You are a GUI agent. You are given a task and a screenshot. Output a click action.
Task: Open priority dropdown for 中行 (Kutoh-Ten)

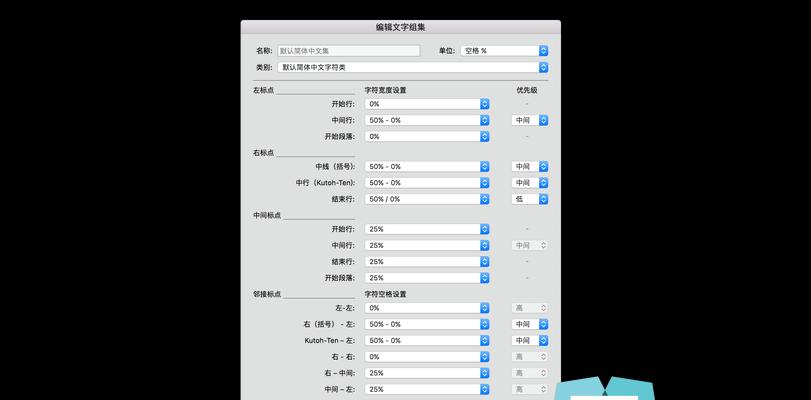(x=530, y=183)
